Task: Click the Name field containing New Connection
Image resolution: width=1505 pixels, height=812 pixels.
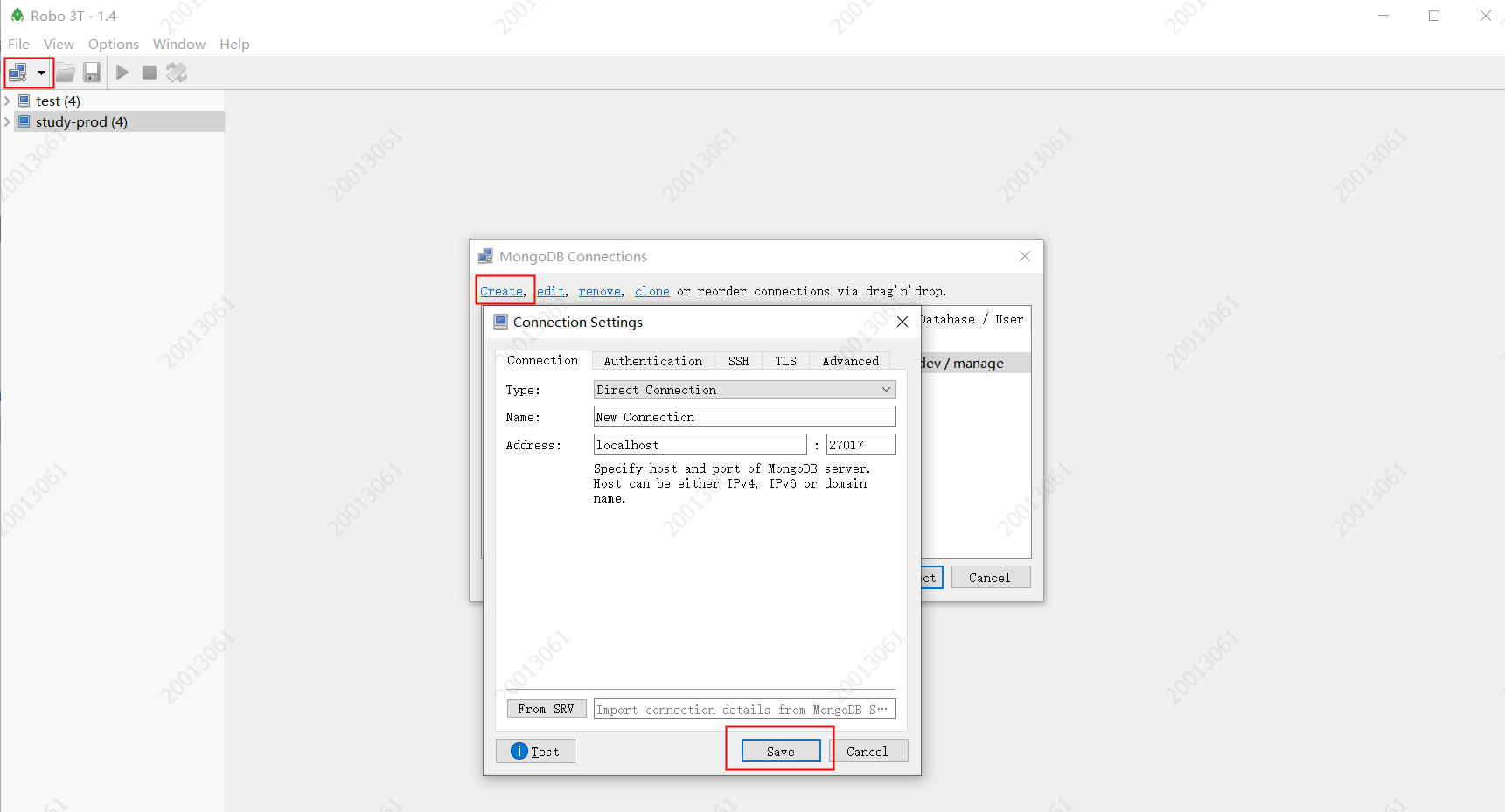Action: 745,417
